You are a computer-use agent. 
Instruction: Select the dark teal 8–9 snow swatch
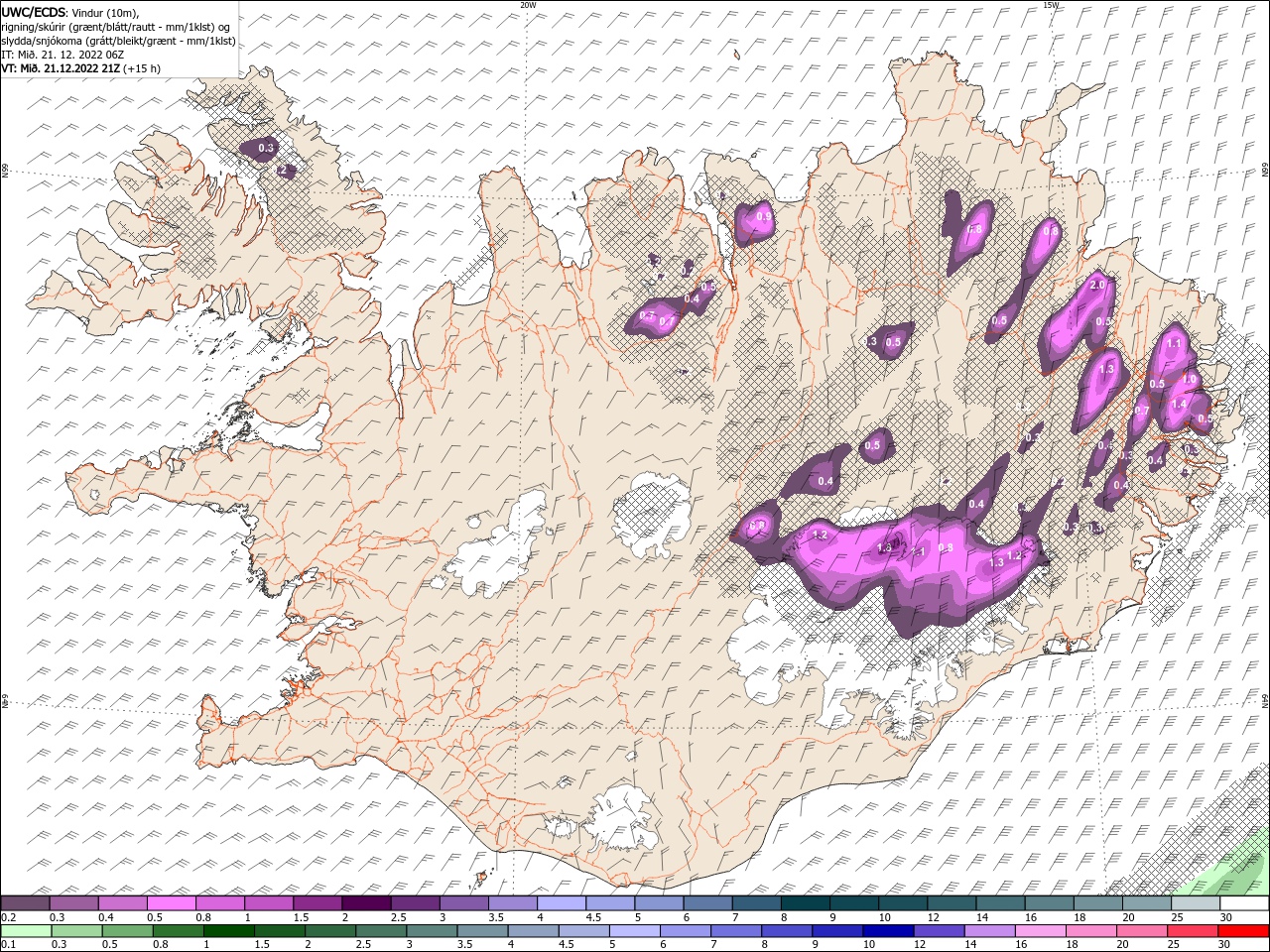coord(805,903)
